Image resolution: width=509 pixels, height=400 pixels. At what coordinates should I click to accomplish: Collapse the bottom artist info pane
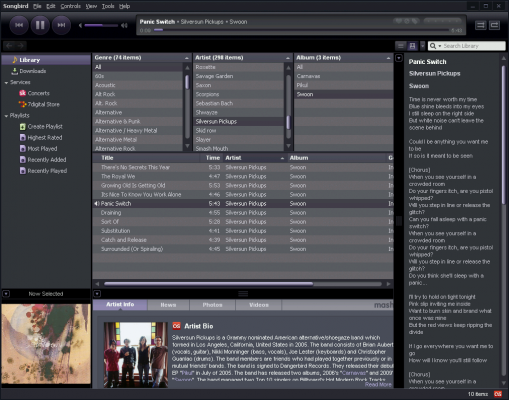coord(97,294)
